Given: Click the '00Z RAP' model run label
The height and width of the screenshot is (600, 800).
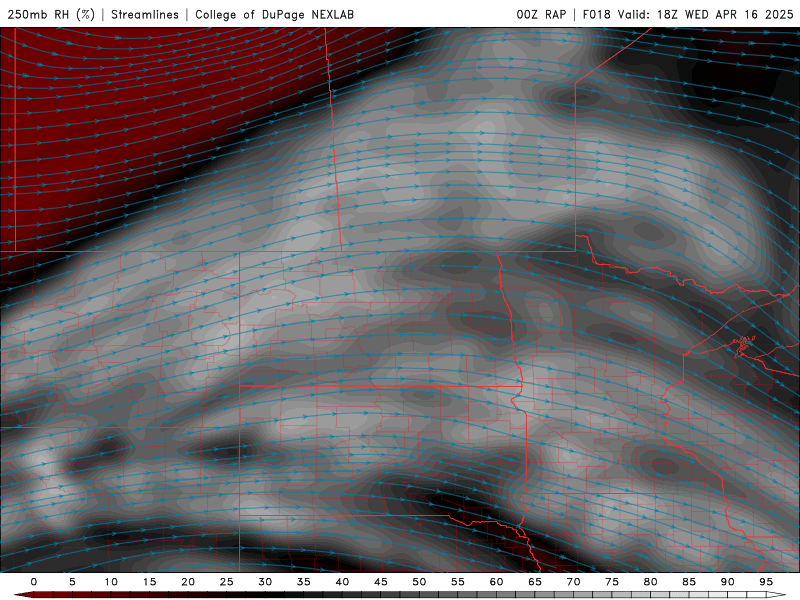Looking at the screenshot, I should (x=541, y=14).
